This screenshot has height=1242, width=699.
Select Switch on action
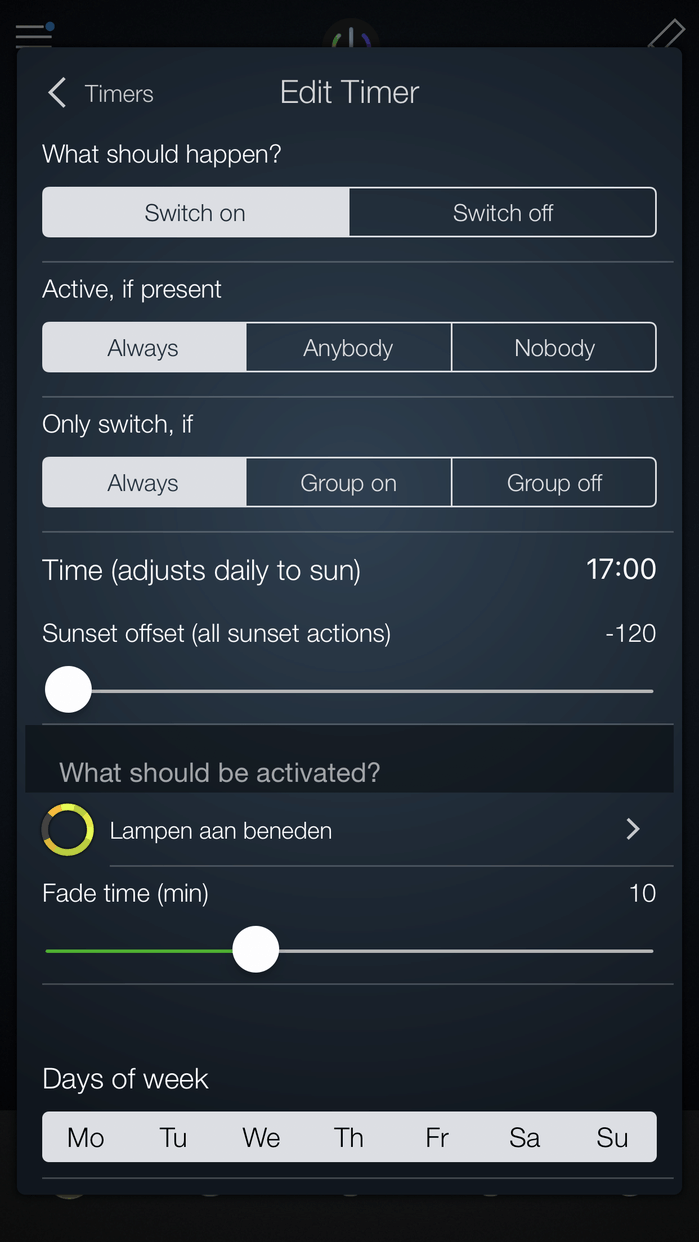(x=195, y=213)
